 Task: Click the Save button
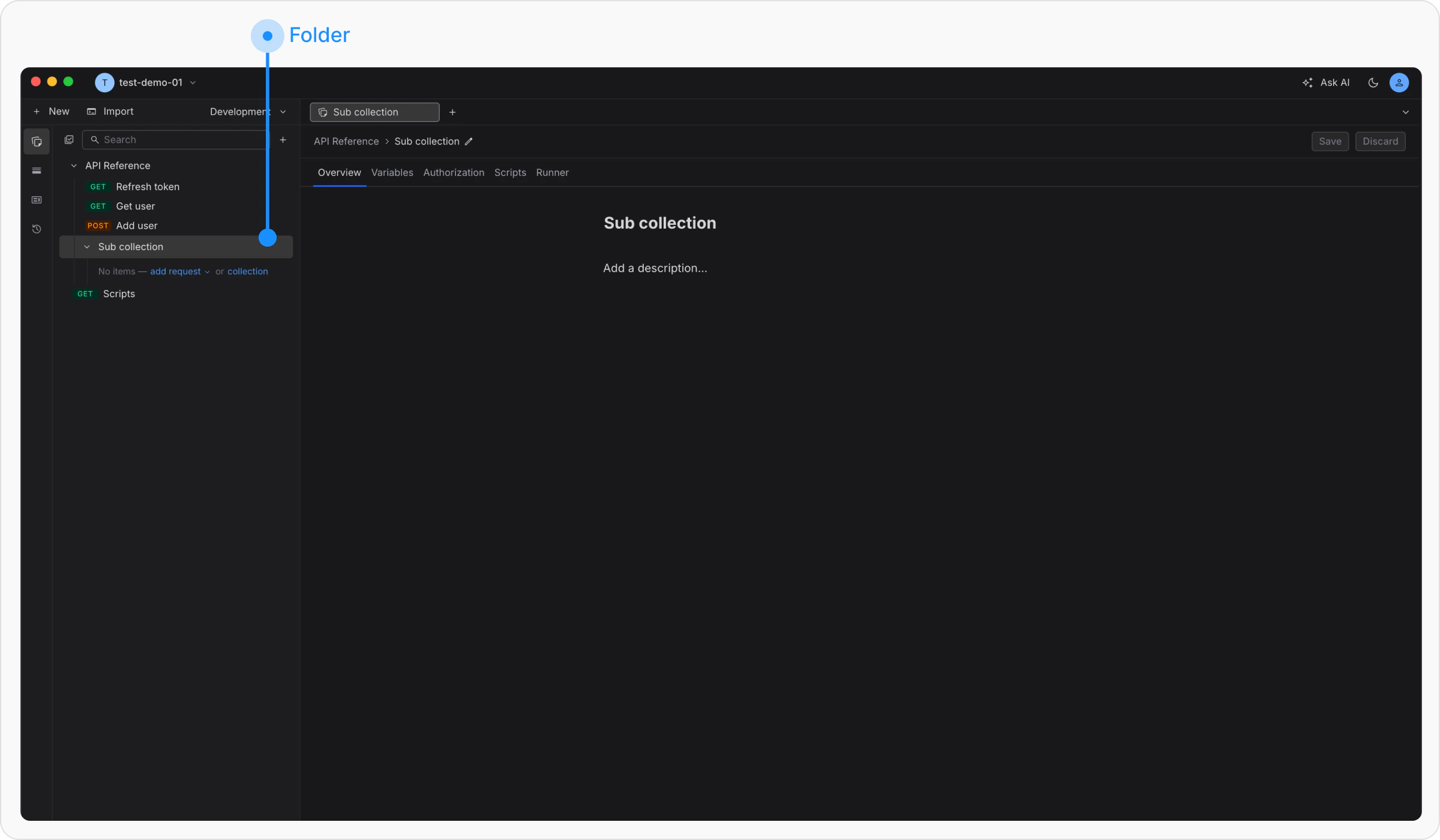[x=1330, y=142]
